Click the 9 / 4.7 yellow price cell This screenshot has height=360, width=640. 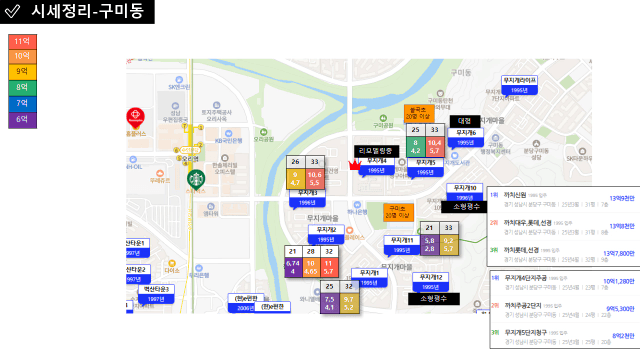point(295,179)
